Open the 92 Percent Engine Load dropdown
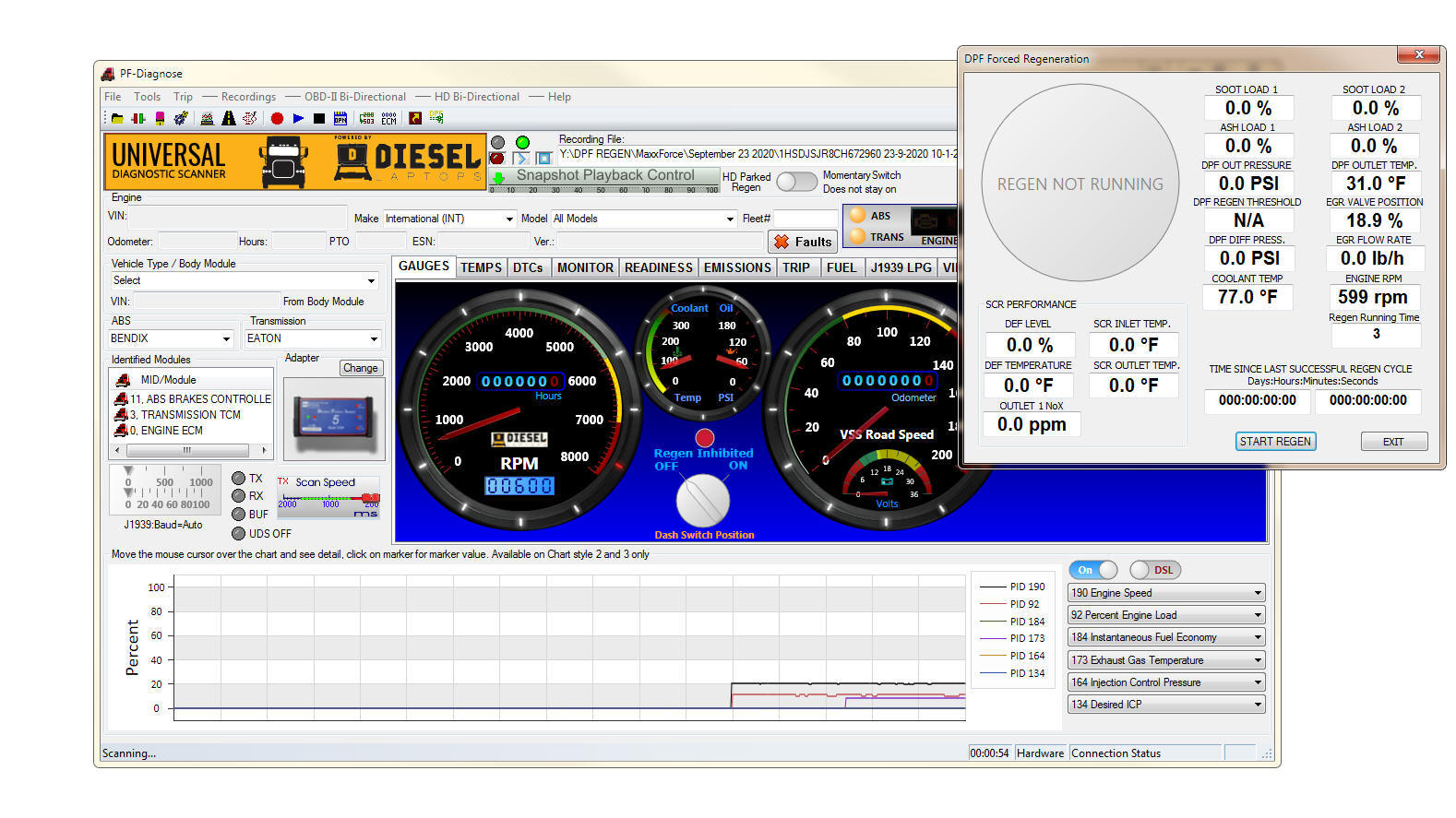 click(1166, 615)
